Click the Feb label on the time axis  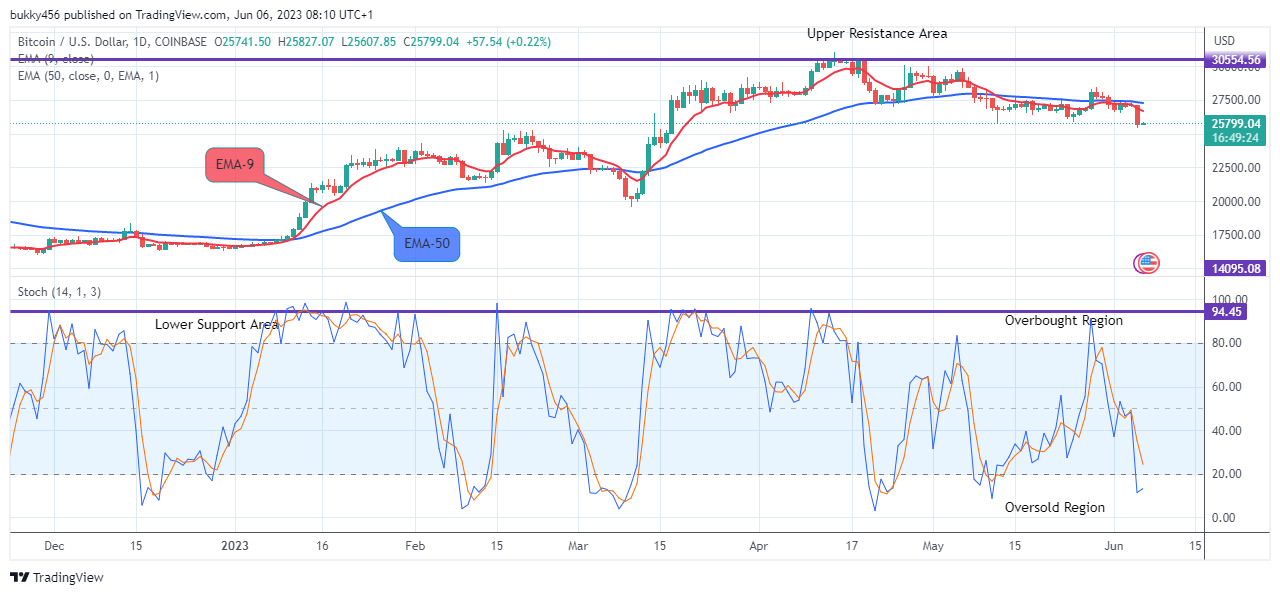pos(415,545)
